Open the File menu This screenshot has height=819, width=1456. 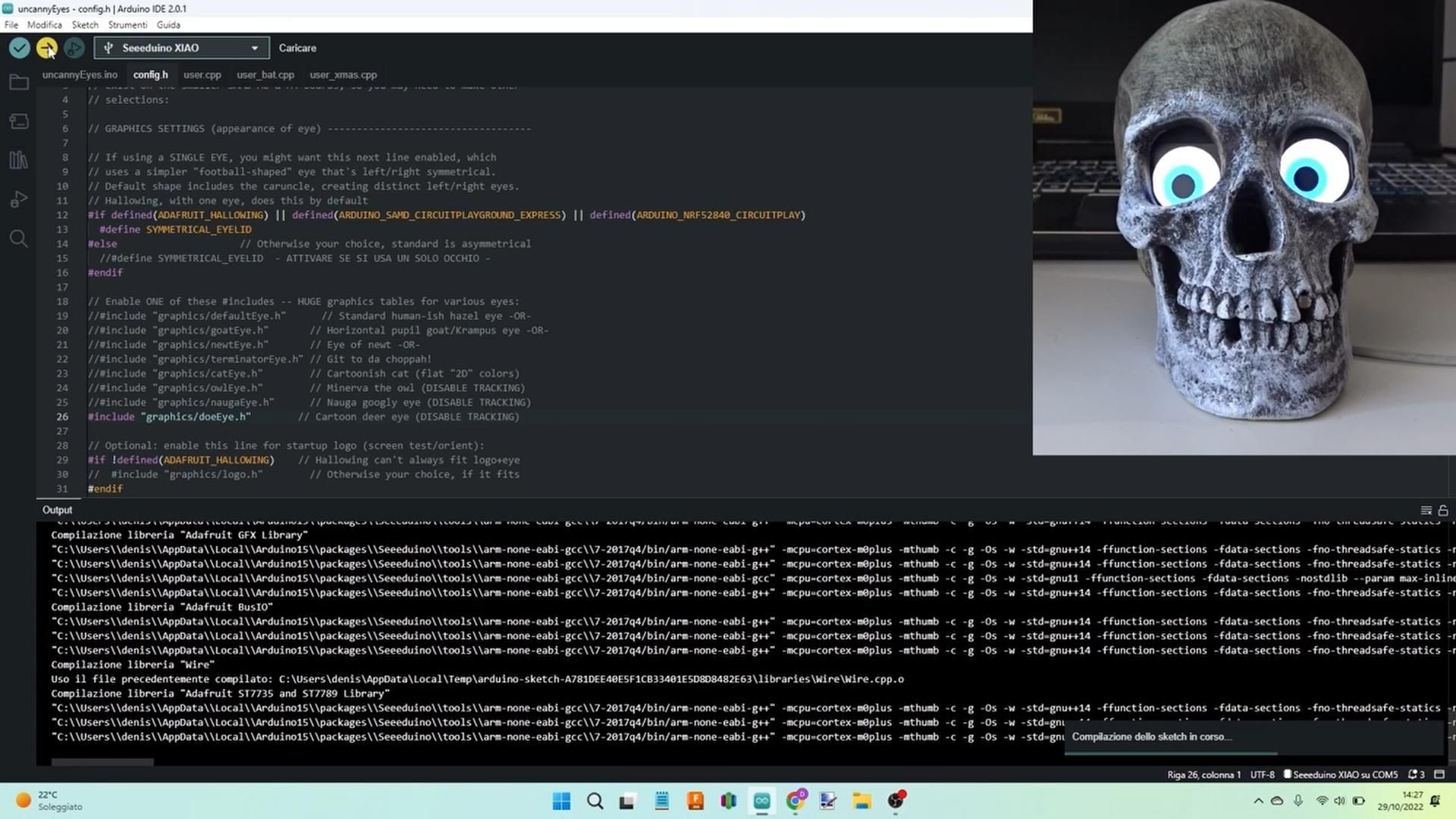point(11,24)
